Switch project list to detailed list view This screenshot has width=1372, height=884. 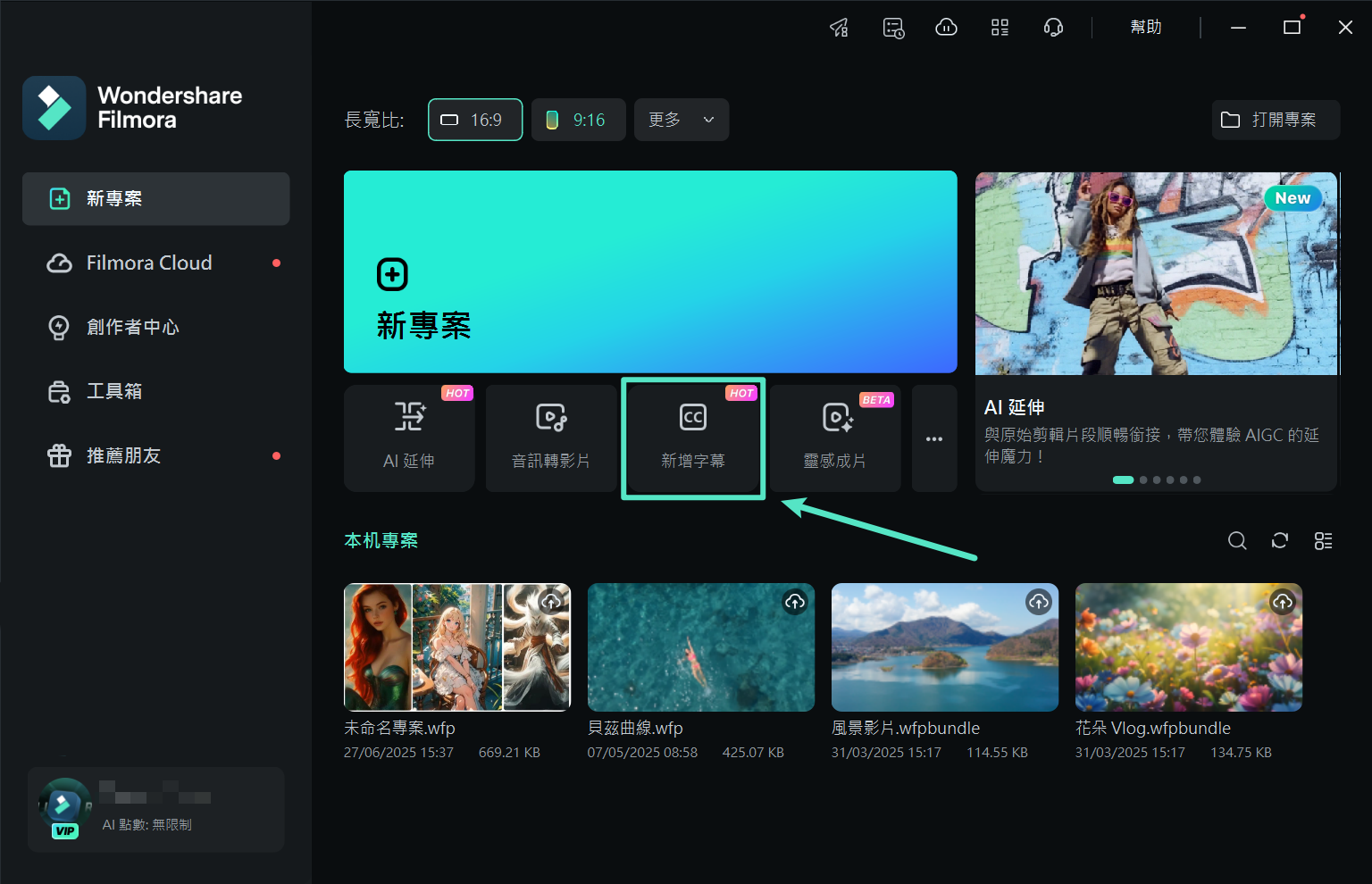coord(1323,540)
